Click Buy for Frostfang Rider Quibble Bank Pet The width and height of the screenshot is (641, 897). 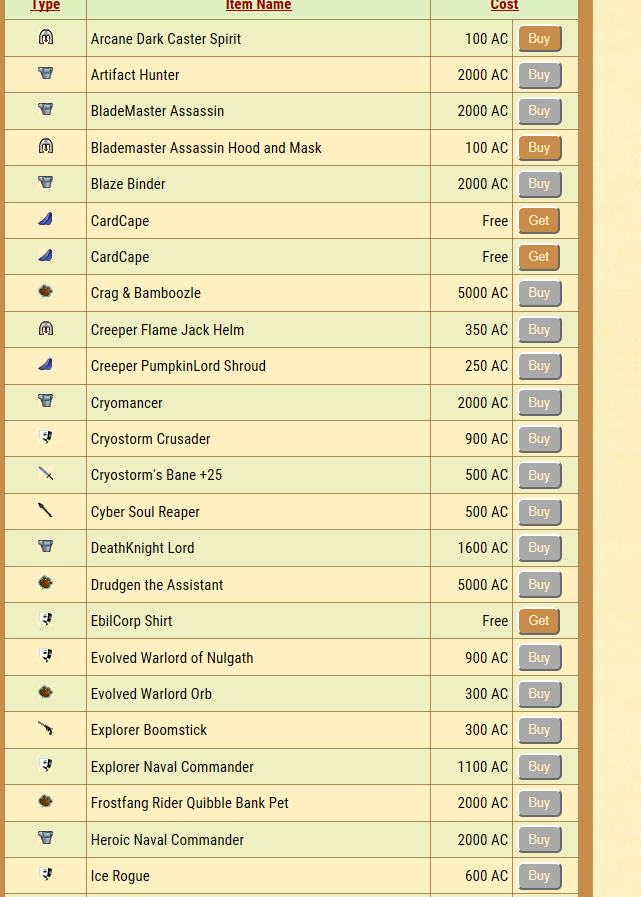[x=539, y=803]
